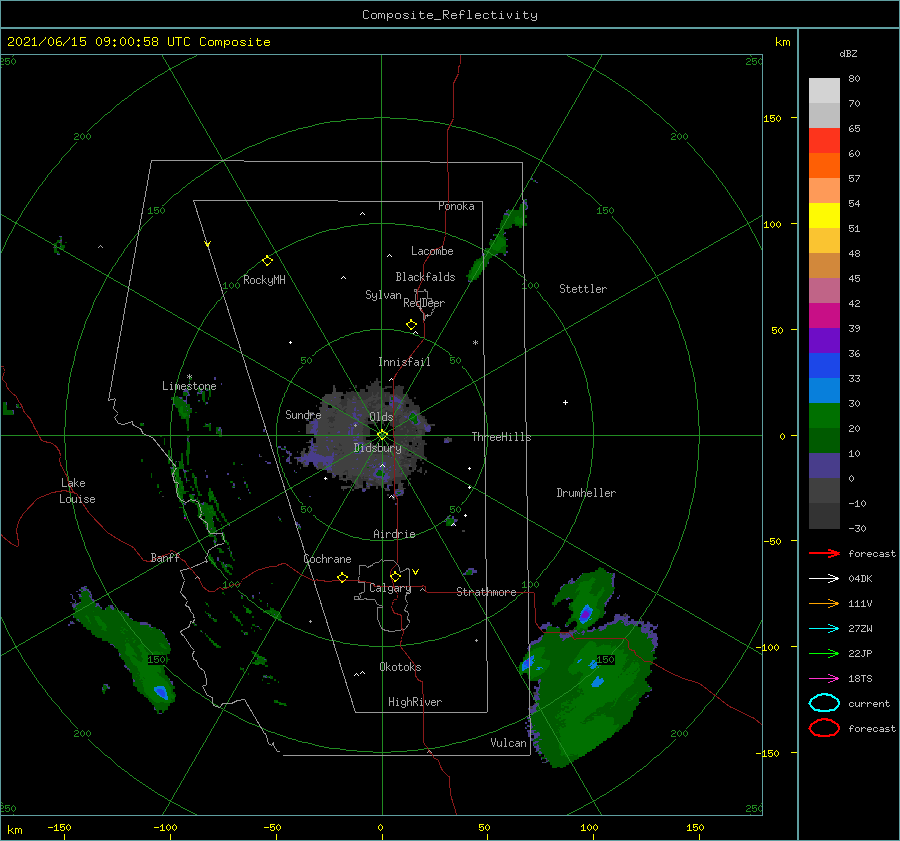Click the cyan 27ZW arrow icon
Viewport: 900px width, 841px height.
coord(824,629)
